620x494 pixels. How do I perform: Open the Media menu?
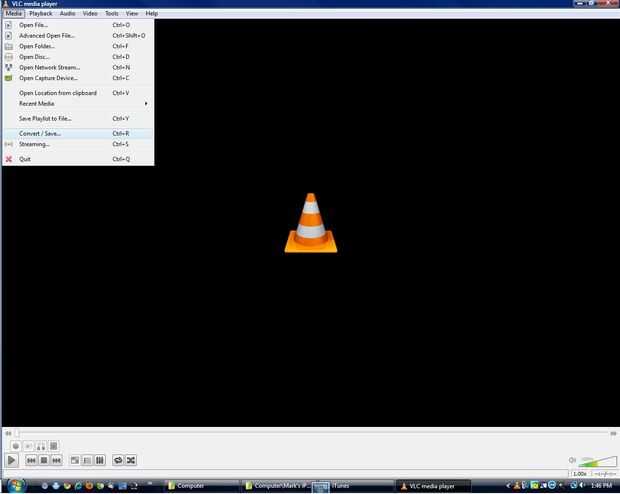pos(14,13)
